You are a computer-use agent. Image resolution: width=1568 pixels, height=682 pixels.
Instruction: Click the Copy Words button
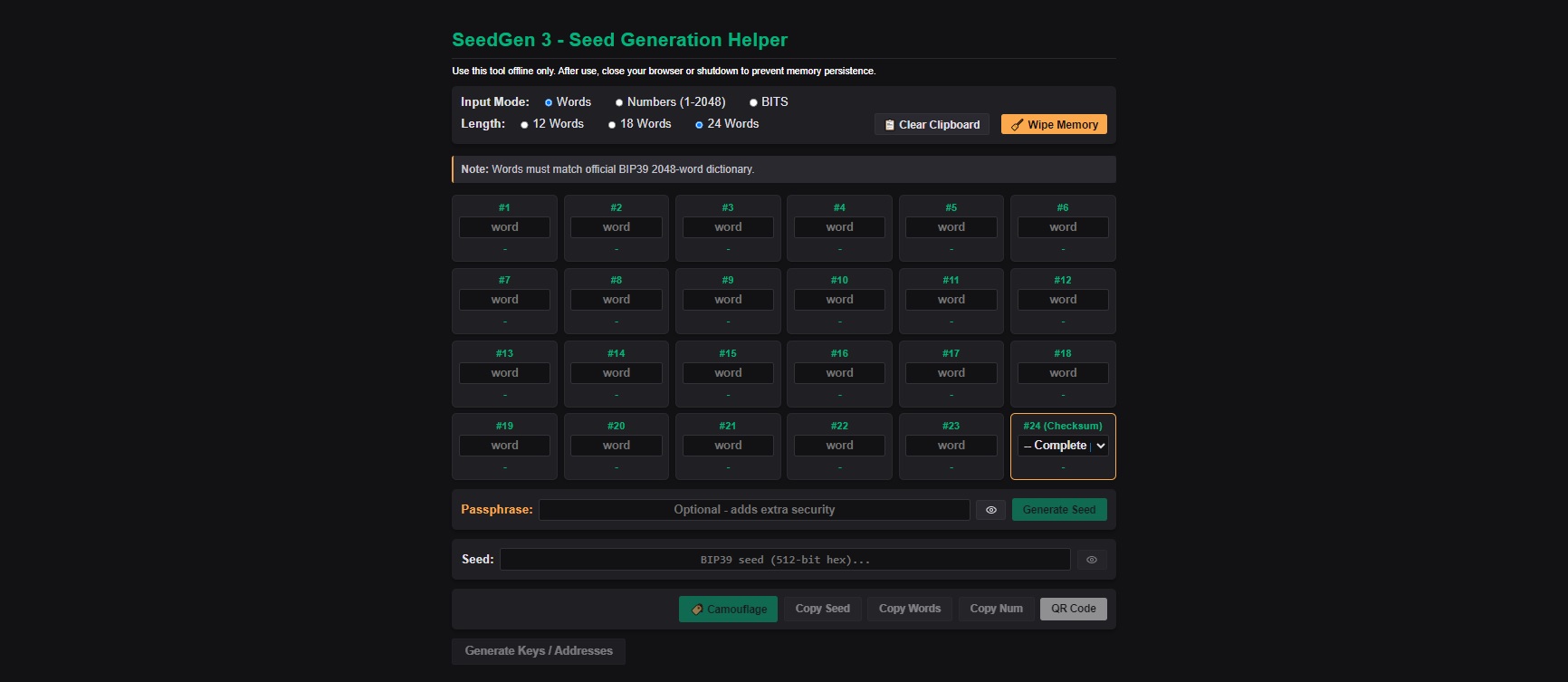tap(909, 609)
